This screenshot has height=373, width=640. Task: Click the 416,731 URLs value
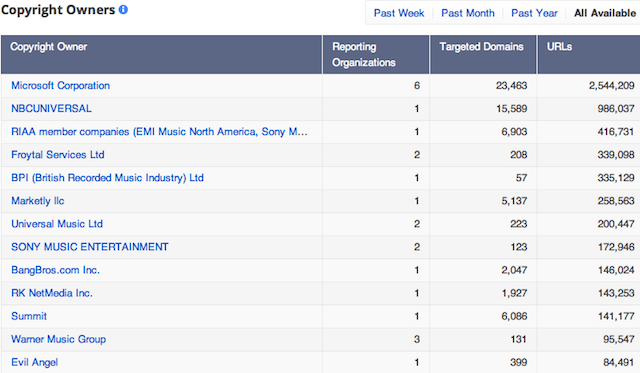click(x=616, y=132)
